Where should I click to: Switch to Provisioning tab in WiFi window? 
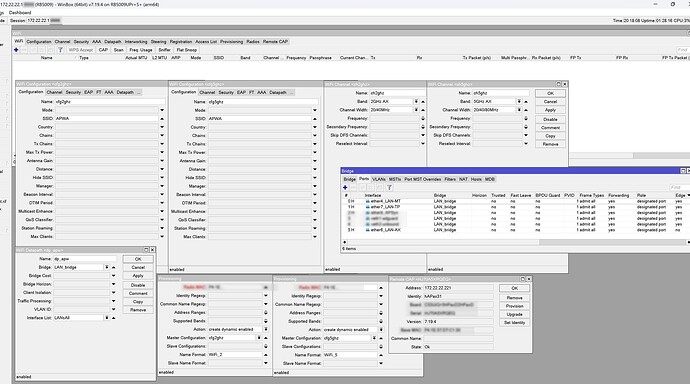(231, 42)
